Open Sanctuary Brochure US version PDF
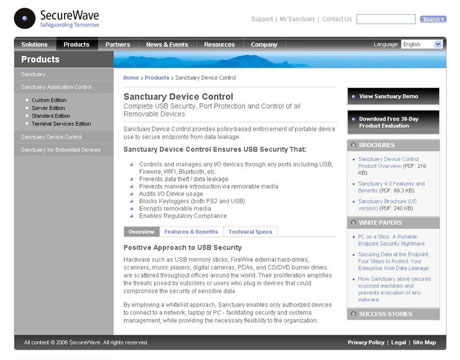 [387, 205]
